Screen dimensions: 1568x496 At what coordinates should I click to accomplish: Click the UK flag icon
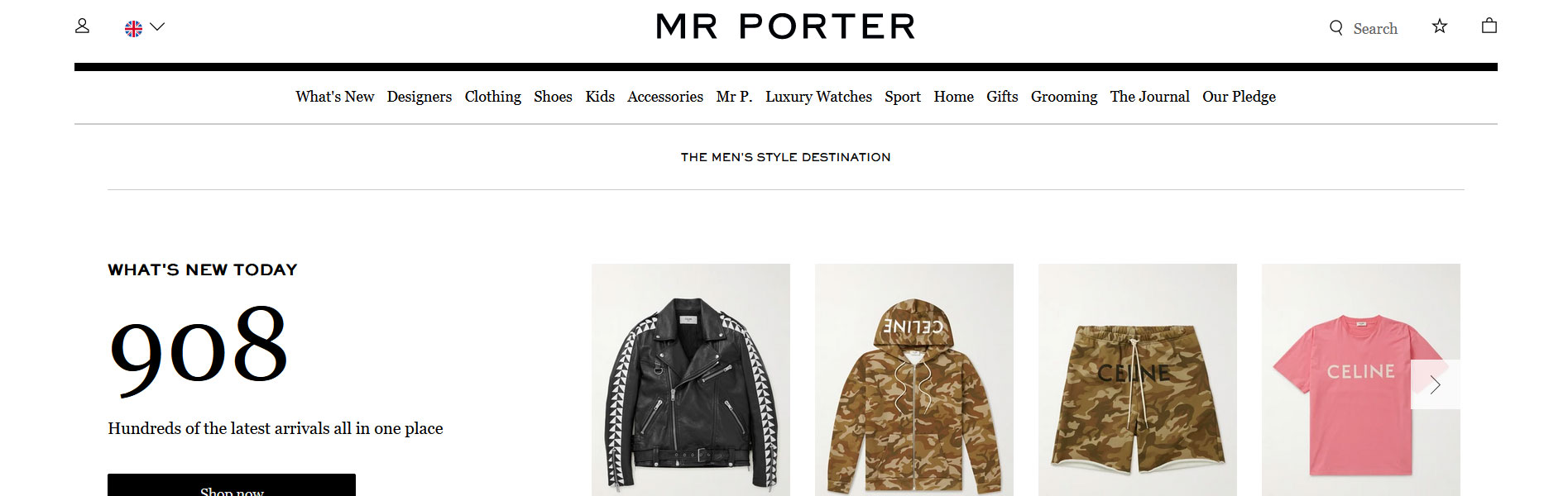pos(133,29)
